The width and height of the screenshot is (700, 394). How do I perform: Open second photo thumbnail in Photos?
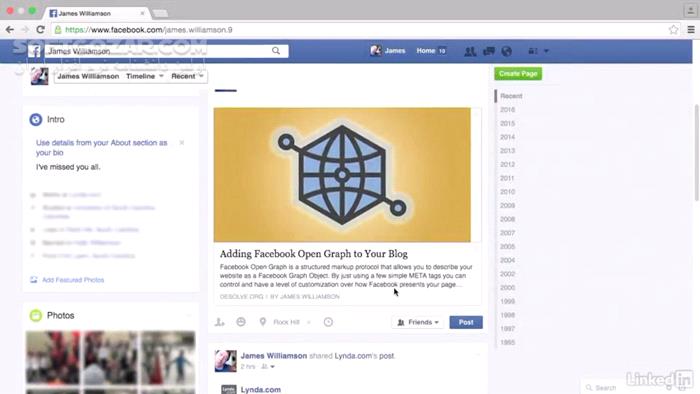(110, 357)
